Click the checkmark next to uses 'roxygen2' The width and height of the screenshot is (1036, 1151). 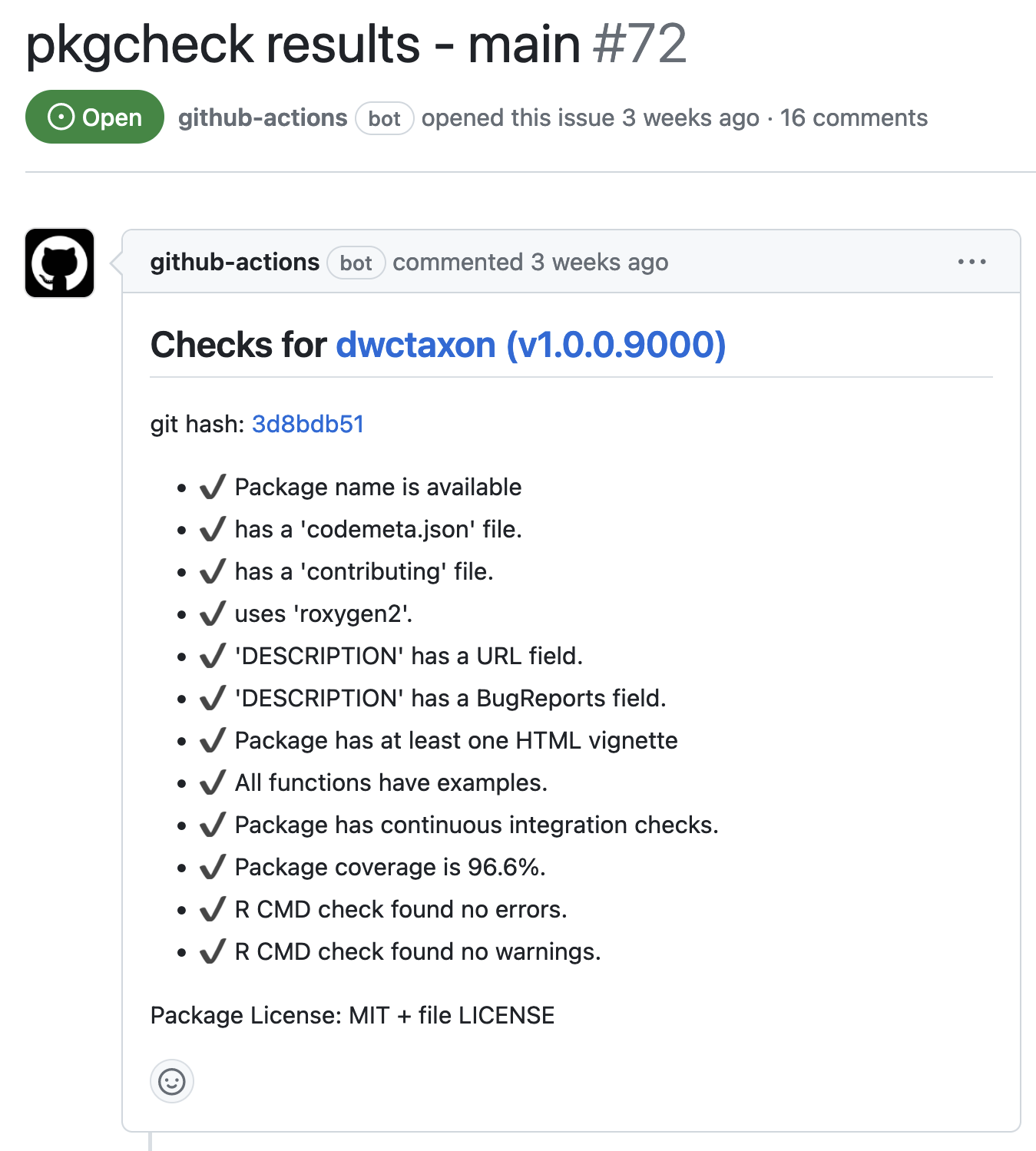(x=212, y=613)
